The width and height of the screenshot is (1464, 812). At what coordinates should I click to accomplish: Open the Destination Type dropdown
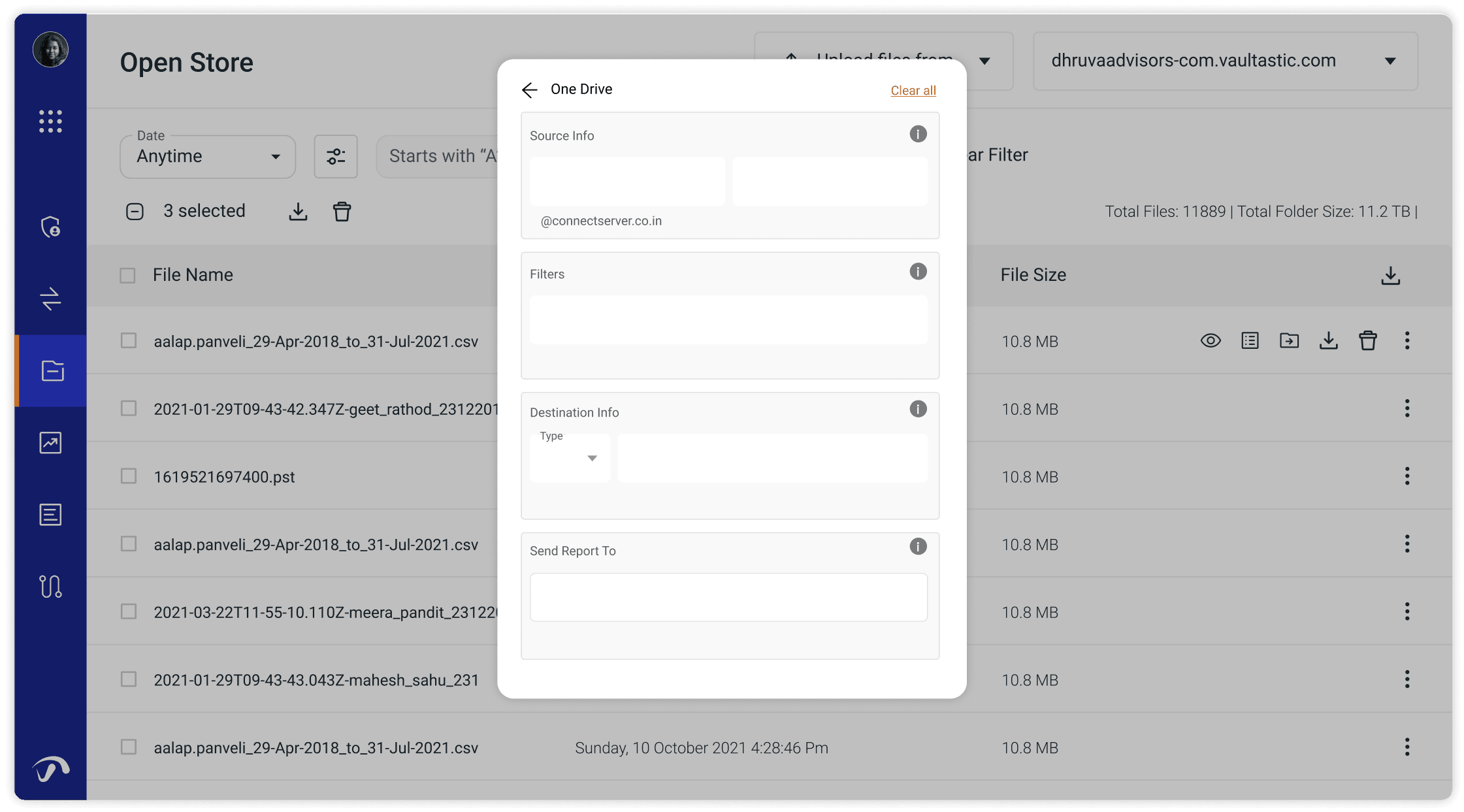tap(570, 458)
